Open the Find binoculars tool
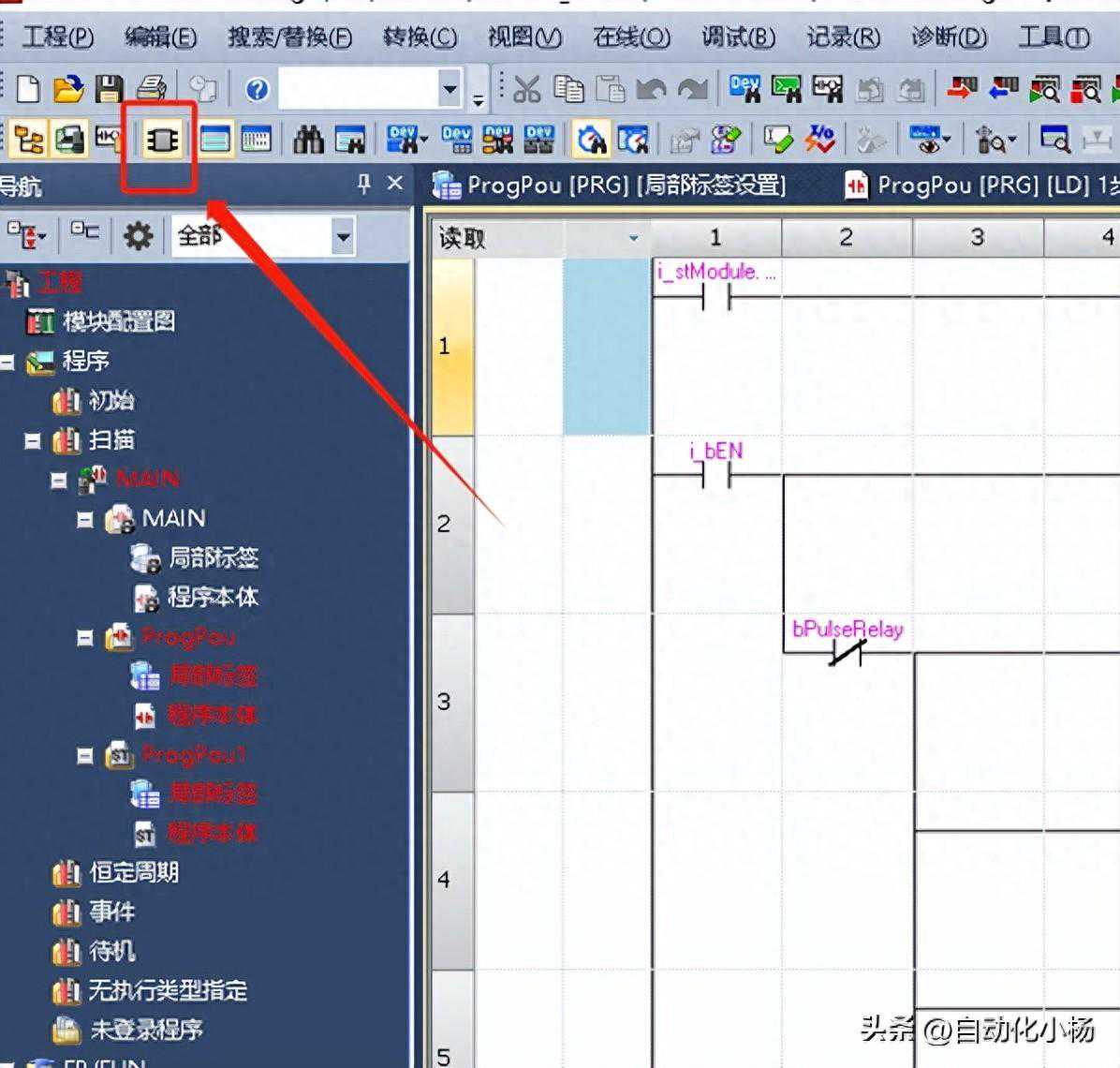Image resolution: width=1120 pixels, height=1068 pixels. (308, 141)
